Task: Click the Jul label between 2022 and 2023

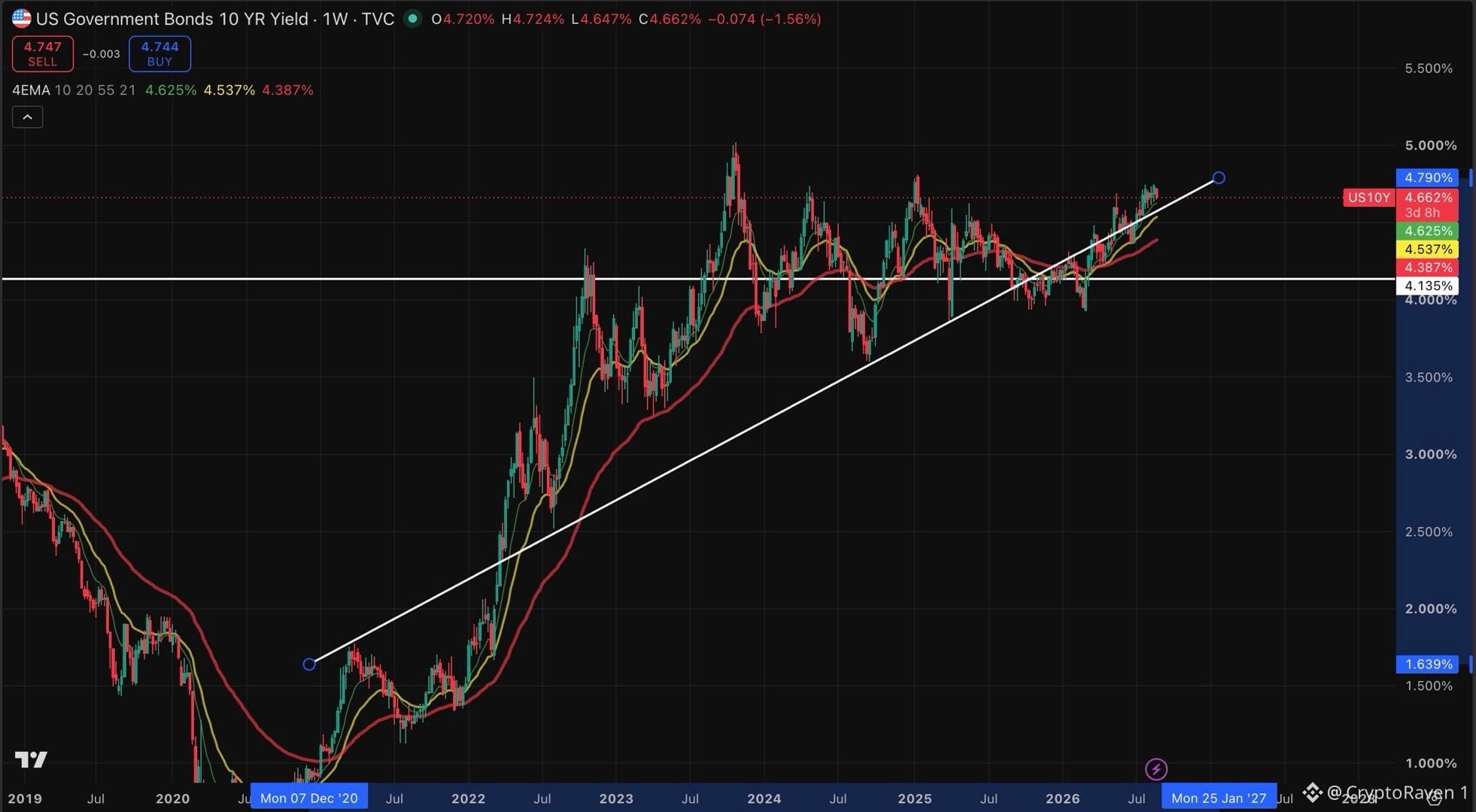Action: point(542,798)
